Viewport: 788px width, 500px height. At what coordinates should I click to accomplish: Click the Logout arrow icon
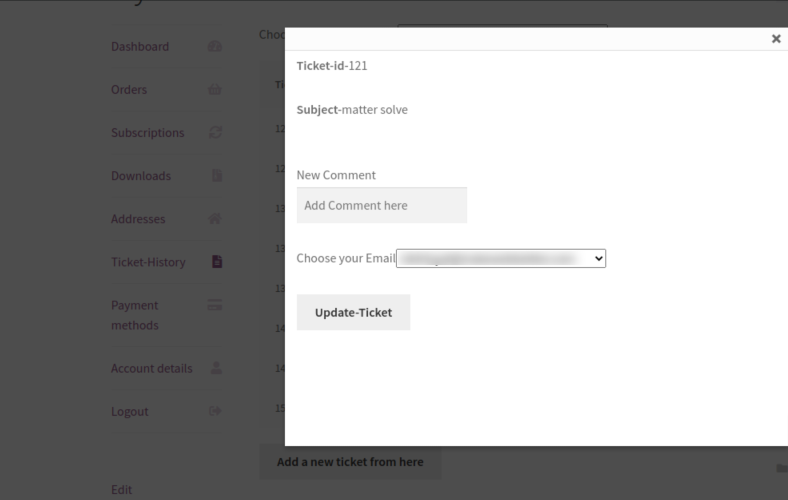tap(215, 411)
